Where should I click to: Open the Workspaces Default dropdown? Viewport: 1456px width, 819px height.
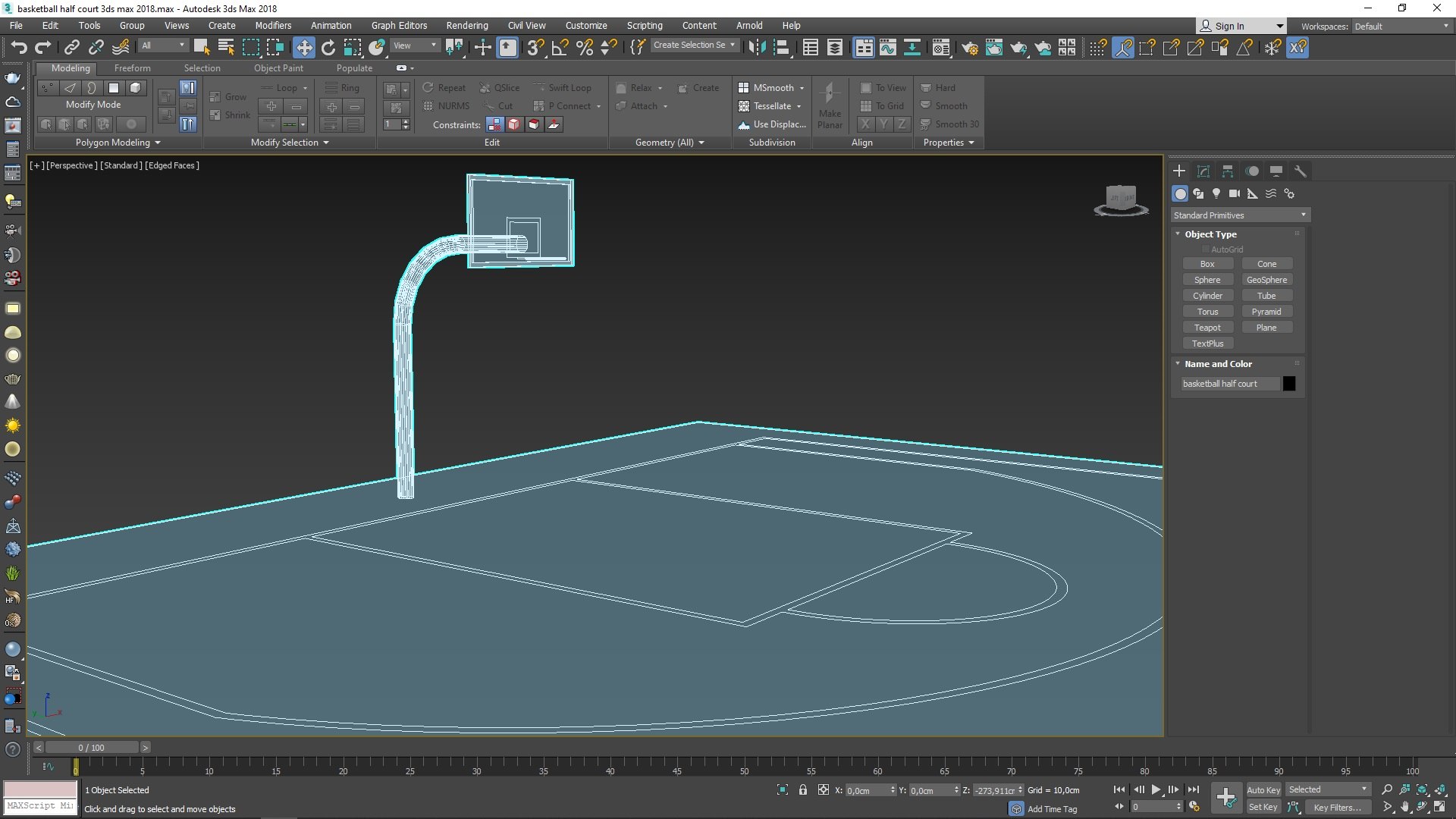tap(1401, 26)
